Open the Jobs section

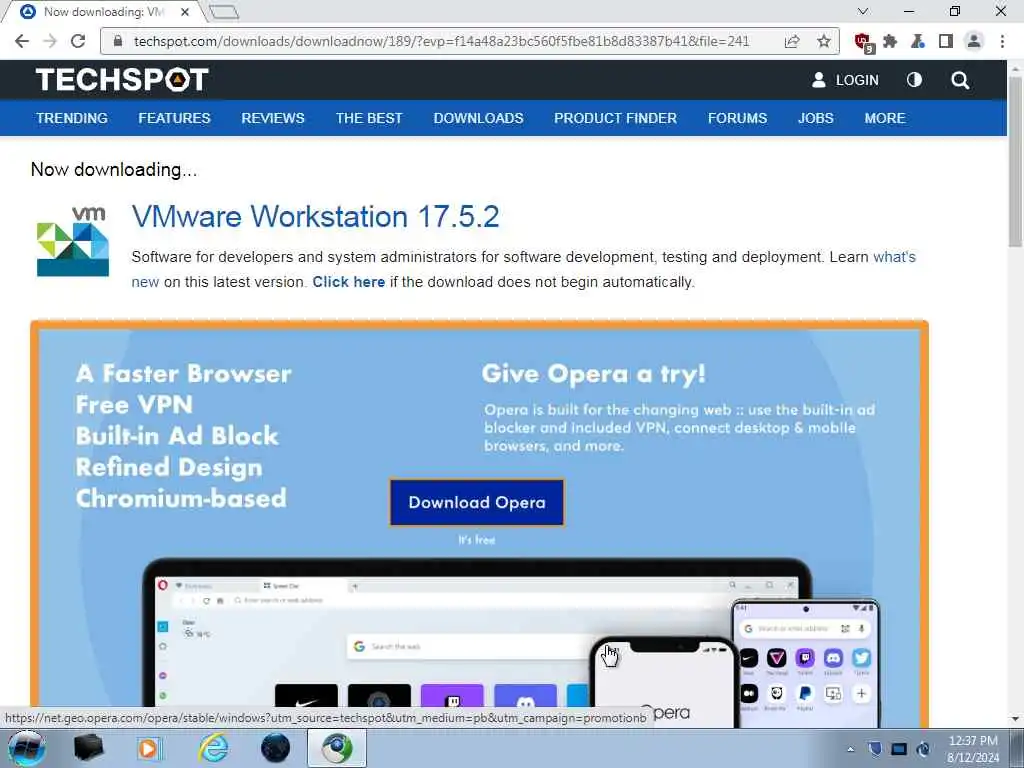pos(816,118)
